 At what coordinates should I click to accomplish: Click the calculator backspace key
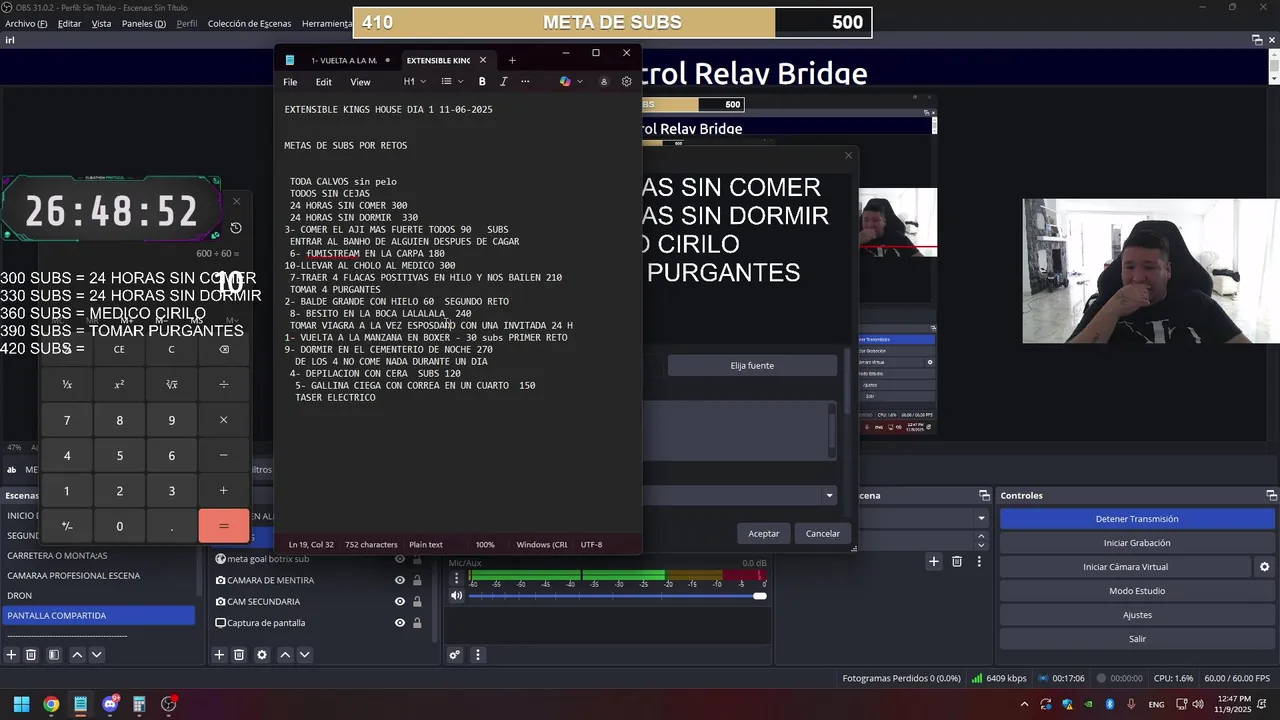(x=223, y=349)
